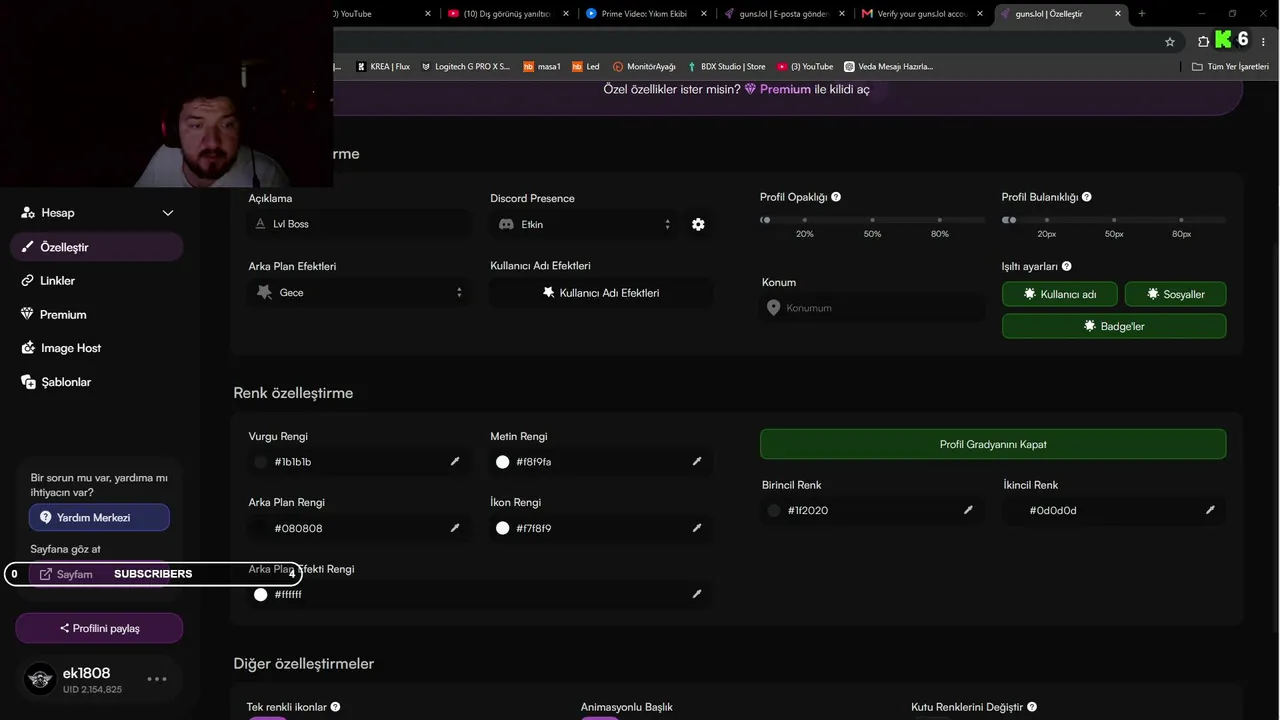Toggle the Kullanıcı adı sparkle setting
The height and width of the screenshot is (720, 1280).
(x=1060, y=294)
